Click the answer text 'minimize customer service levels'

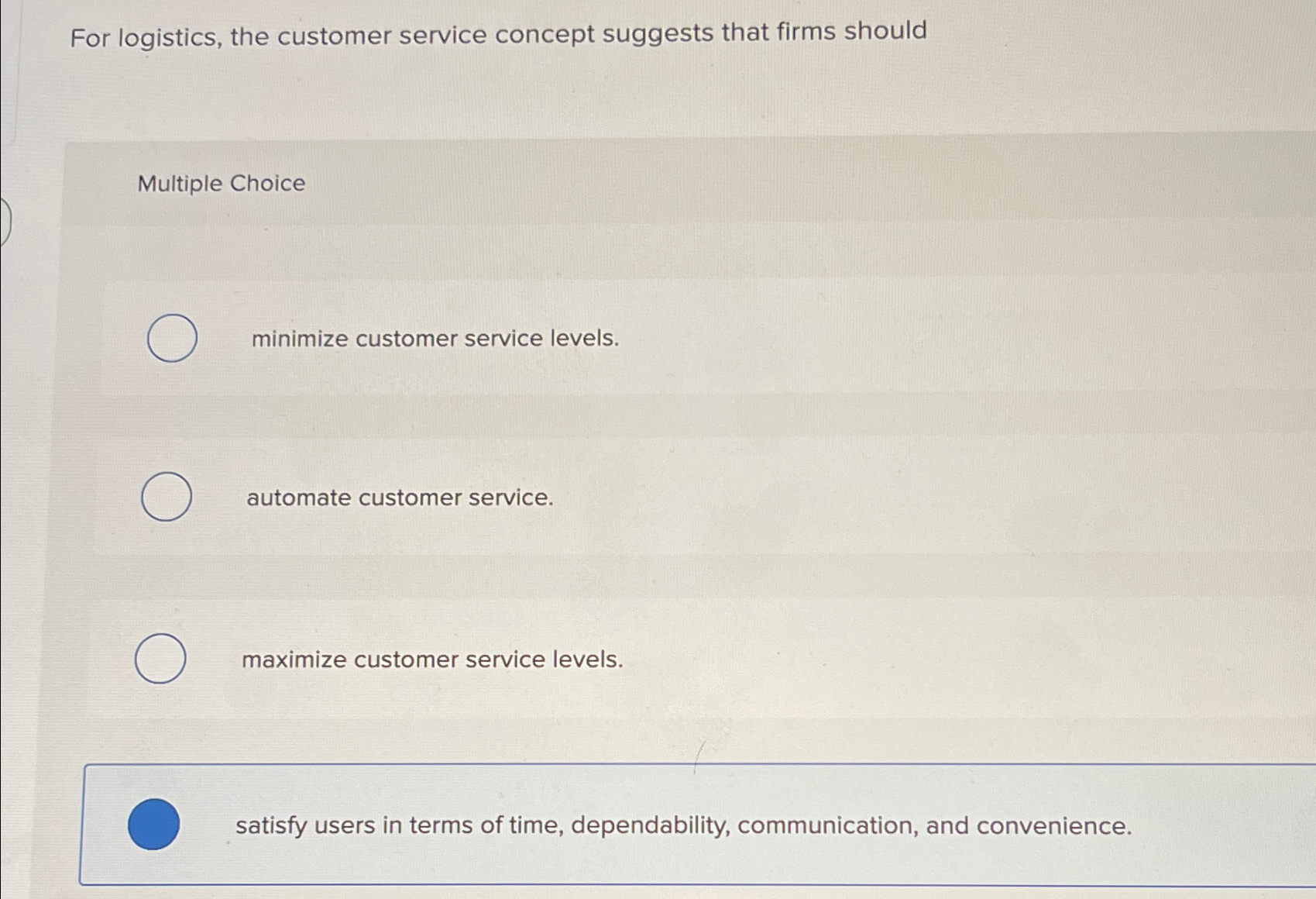[434, 338]
